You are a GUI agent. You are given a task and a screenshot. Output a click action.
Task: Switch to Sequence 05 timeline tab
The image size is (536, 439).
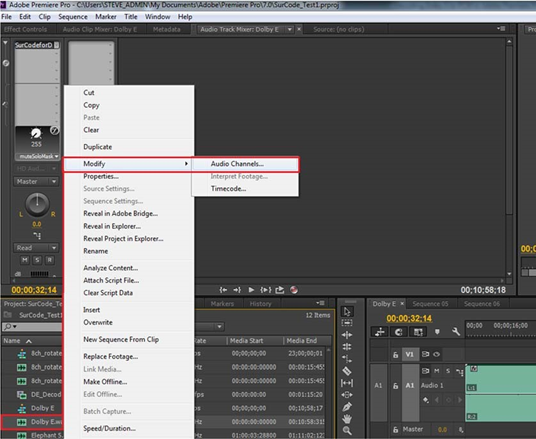coord(430,304)
